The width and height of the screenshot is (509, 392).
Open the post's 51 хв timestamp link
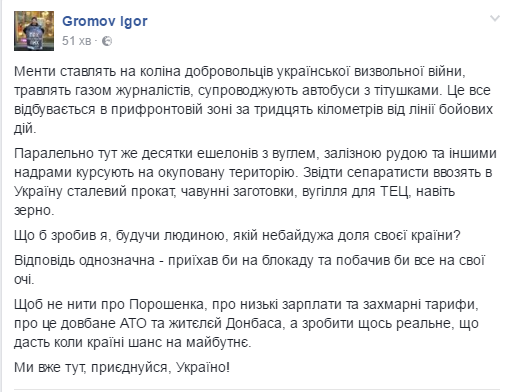[76, 41]
